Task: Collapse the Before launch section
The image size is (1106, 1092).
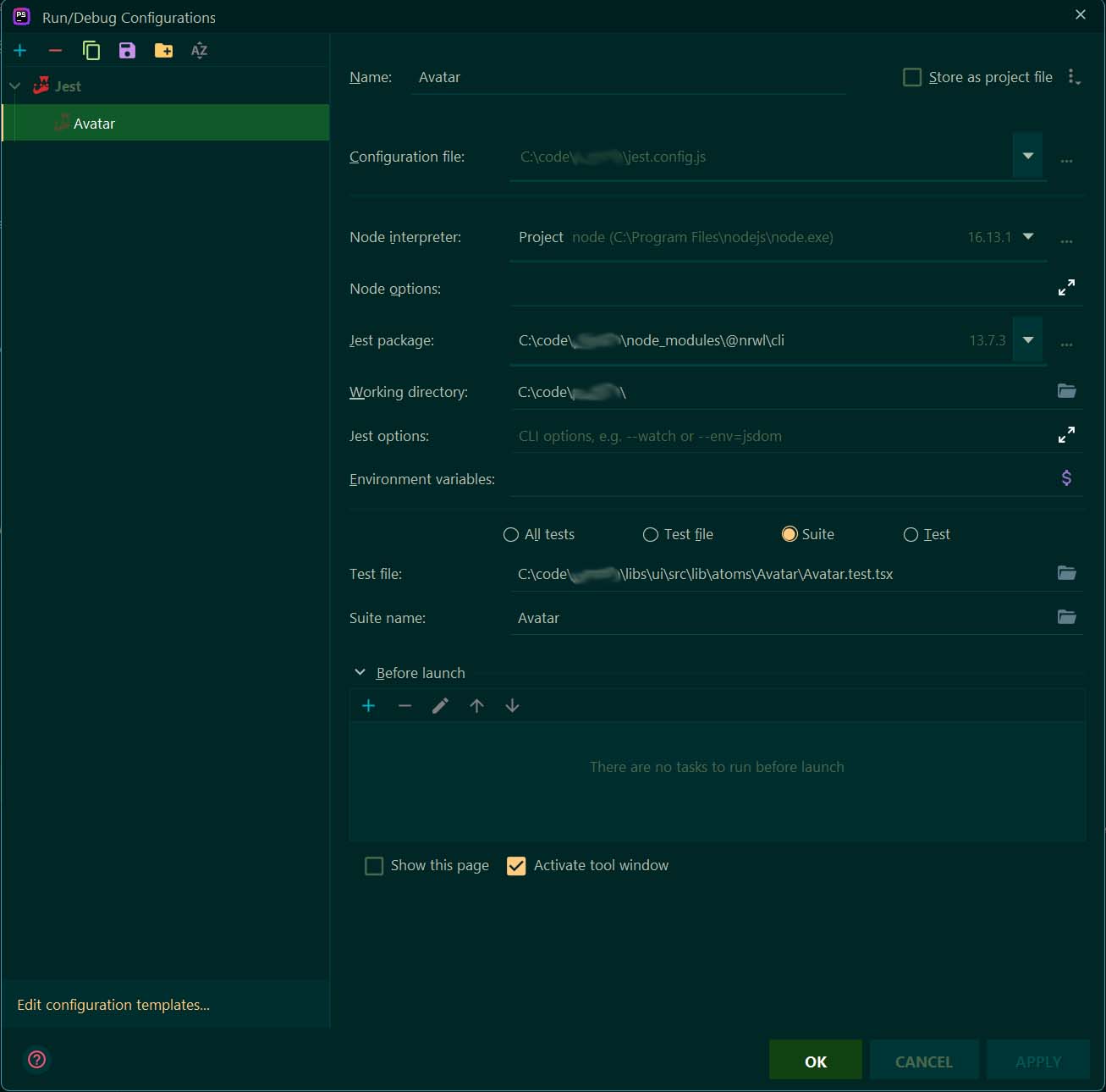Action: coord(360,672)
